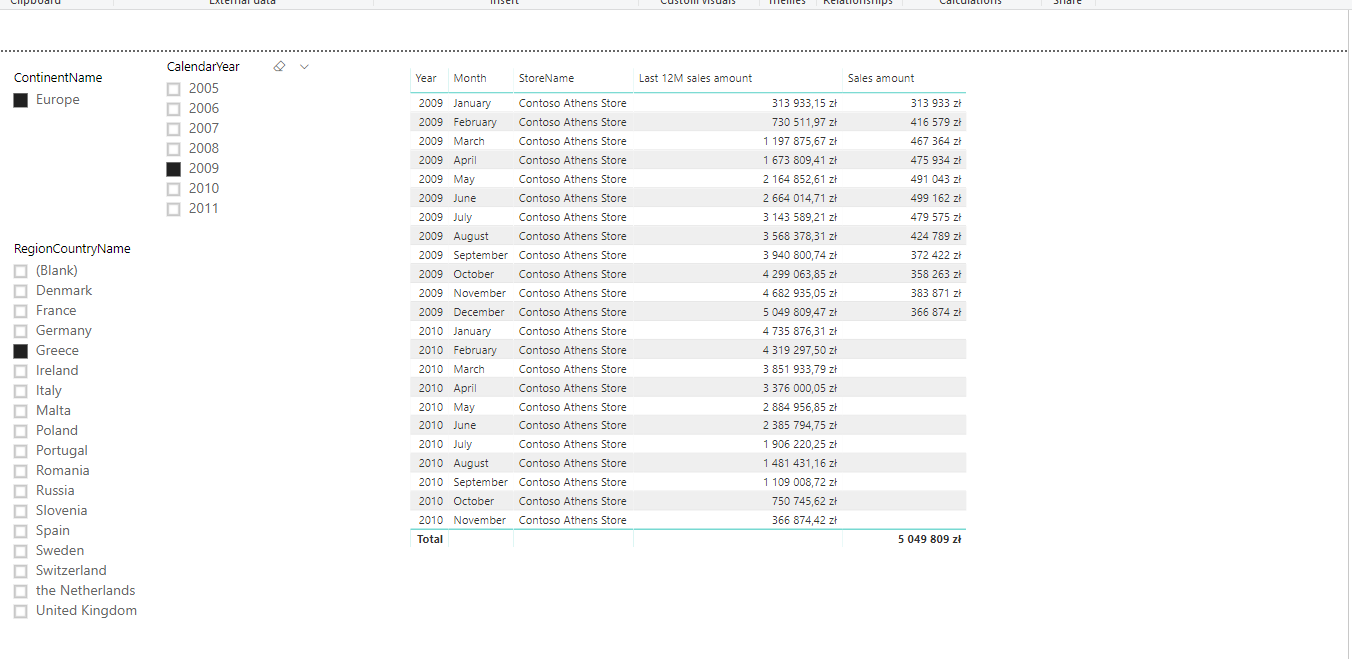
Task: Click the 2010 November Month cell
Action: coord(480,520)
